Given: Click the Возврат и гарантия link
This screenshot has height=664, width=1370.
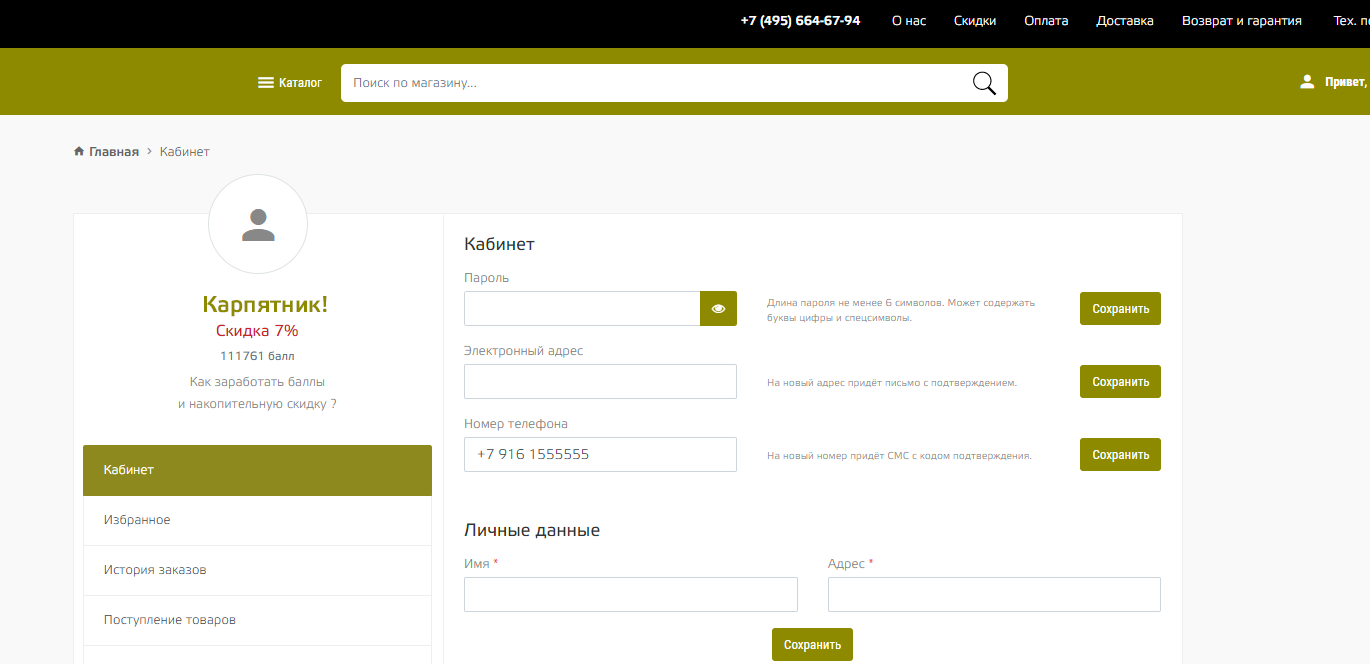Looking at the screenshot, I should (x=1242, y=21).
